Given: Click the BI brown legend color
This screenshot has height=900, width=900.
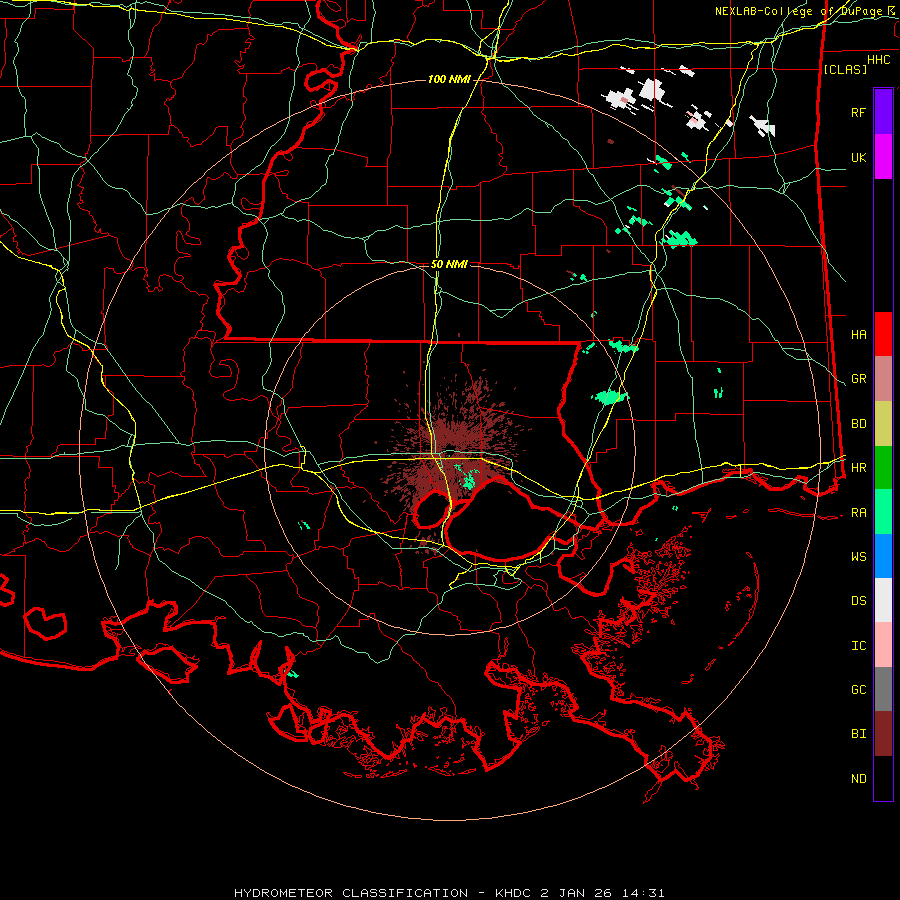Looking at the screenshot, I should [x=883, y=734].
